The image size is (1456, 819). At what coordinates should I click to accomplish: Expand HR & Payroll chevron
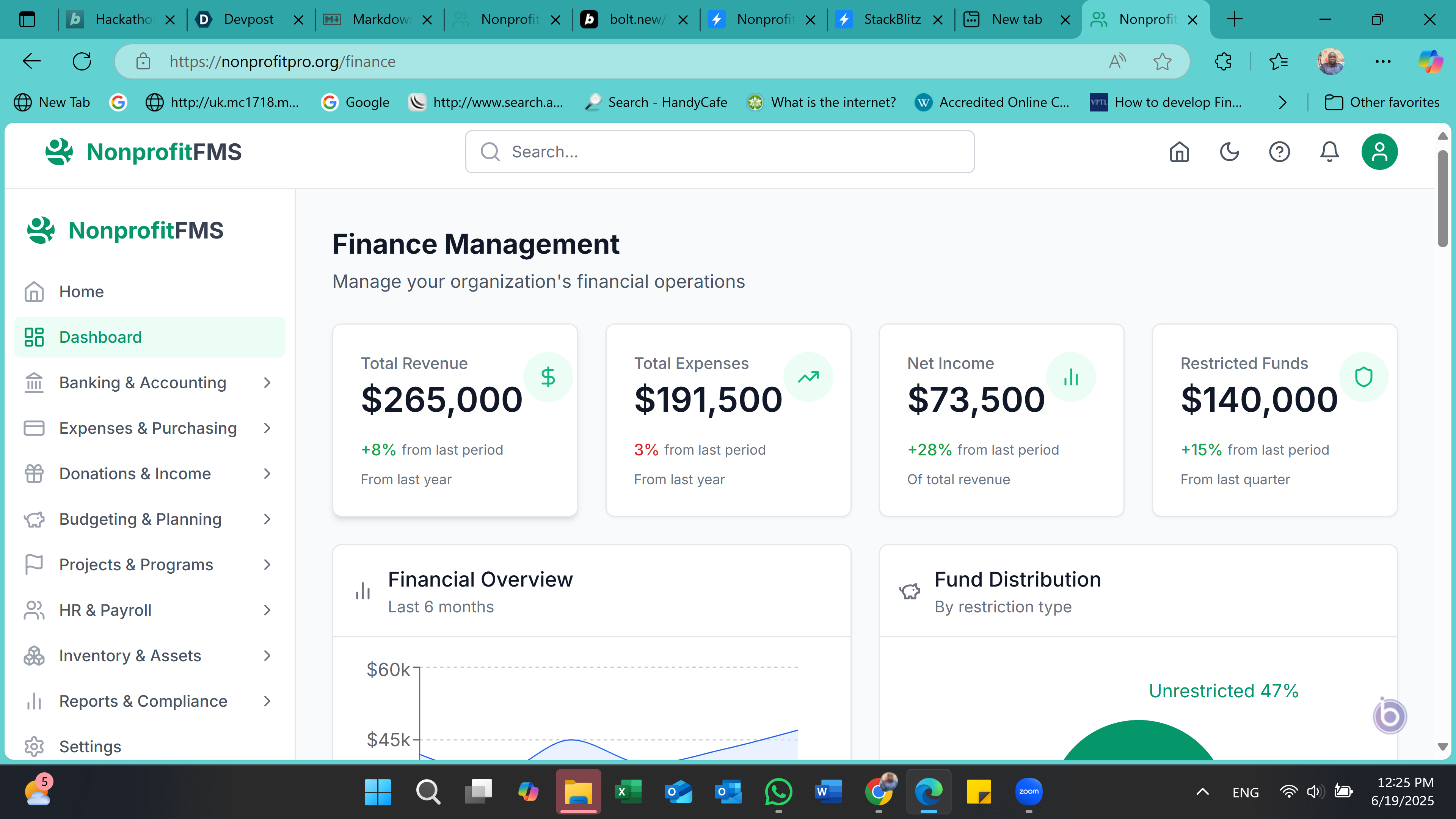267,610
